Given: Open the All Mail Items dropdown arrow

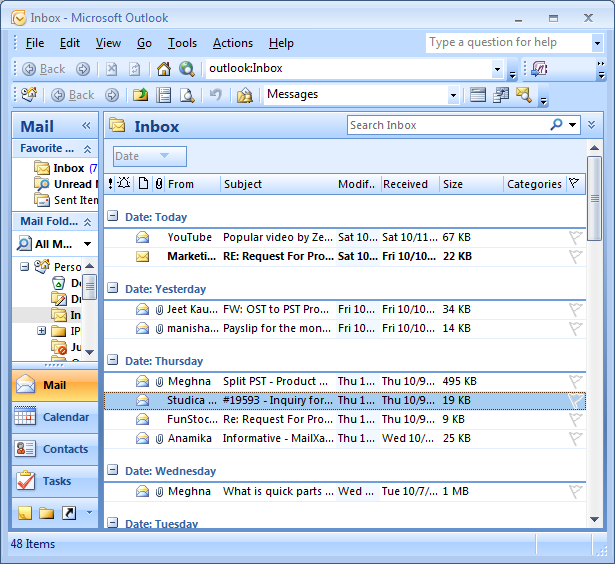Looking at the screenshot, I should (x=87, y=244).
